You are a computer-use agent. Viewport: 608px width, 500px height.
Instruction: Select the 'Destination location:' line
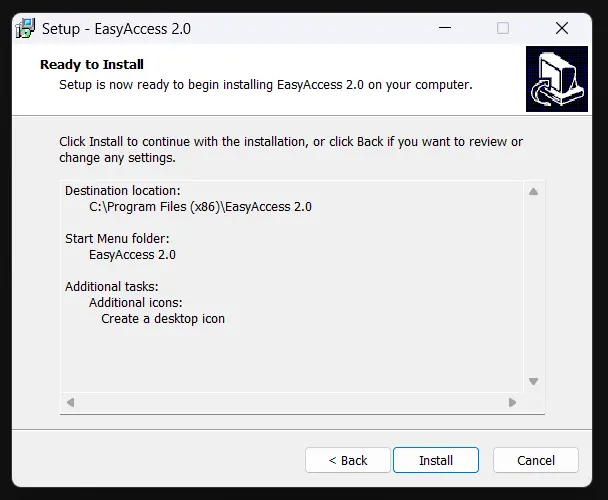coord(123,191)
